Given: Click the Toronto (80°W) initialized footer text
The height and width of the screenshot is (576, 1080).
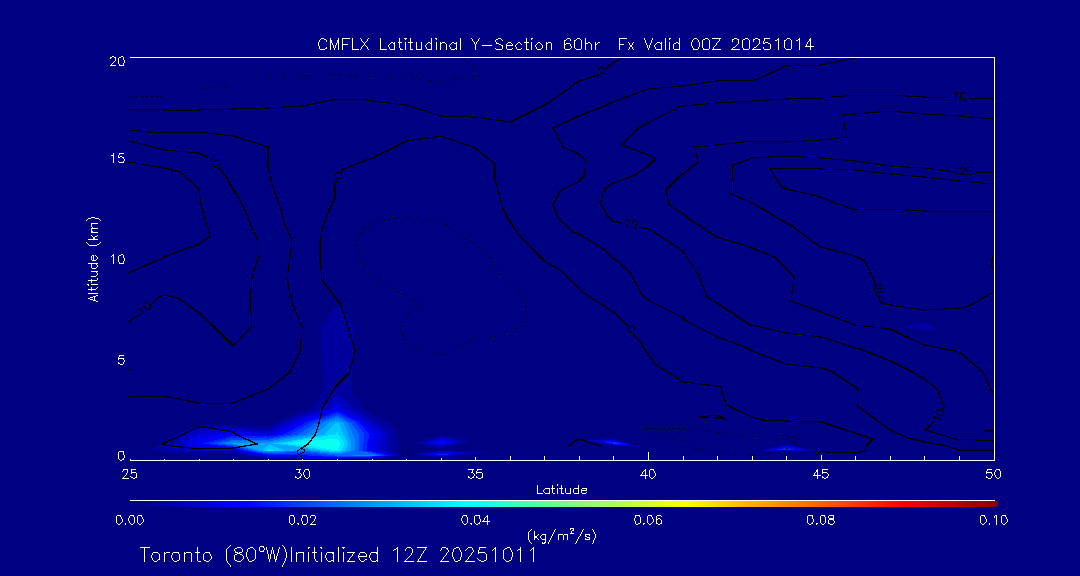Looking at the screenshot, I should point(338,555).
